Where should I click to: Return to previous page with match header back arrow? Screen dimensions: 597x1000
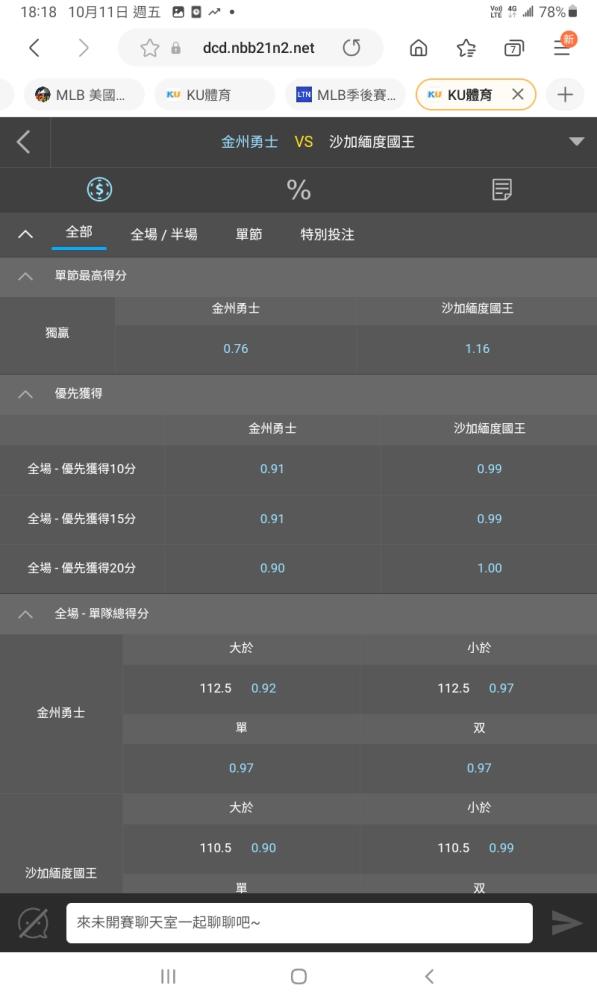pos(24,142)
